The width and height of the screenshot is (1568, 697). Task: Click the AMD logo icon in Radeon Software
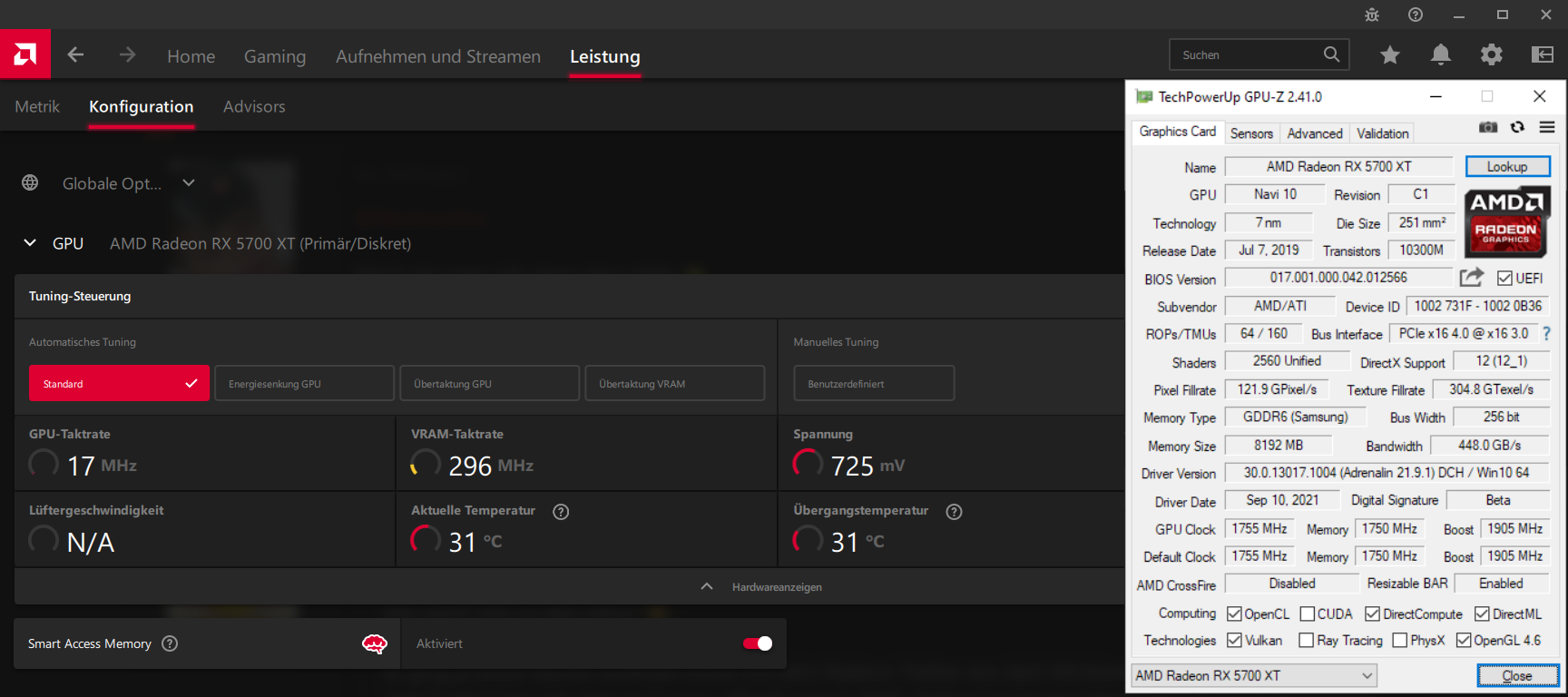[25, 54]
